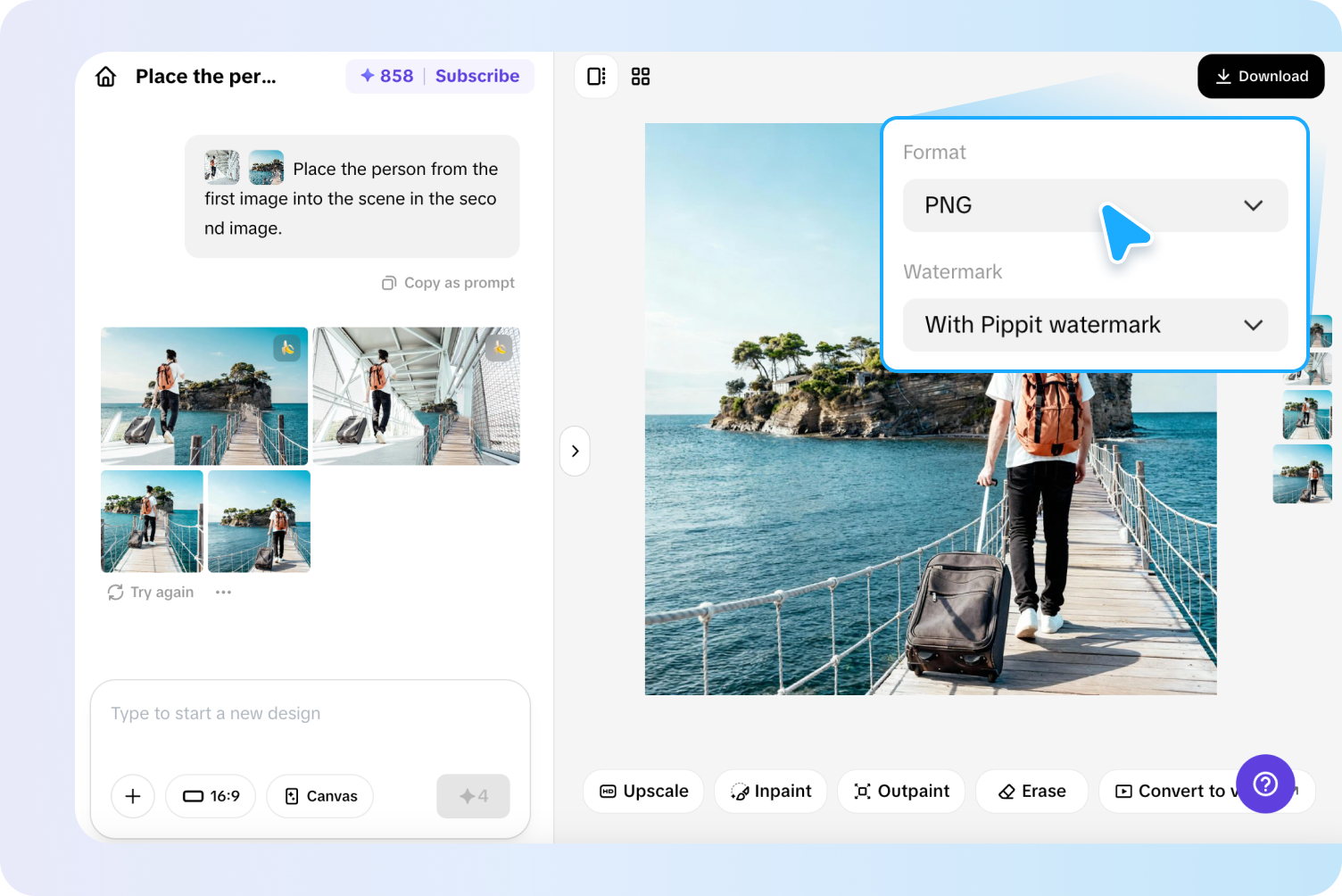Open the single image view icon

click(x=596, y=77)
